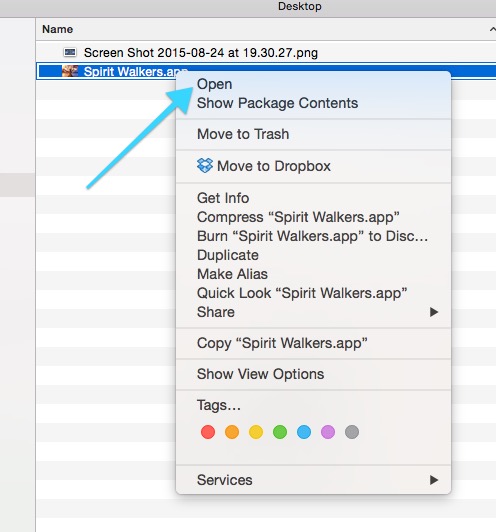Choose Open from the context menu
496x532 pixels.
(215, 84)
